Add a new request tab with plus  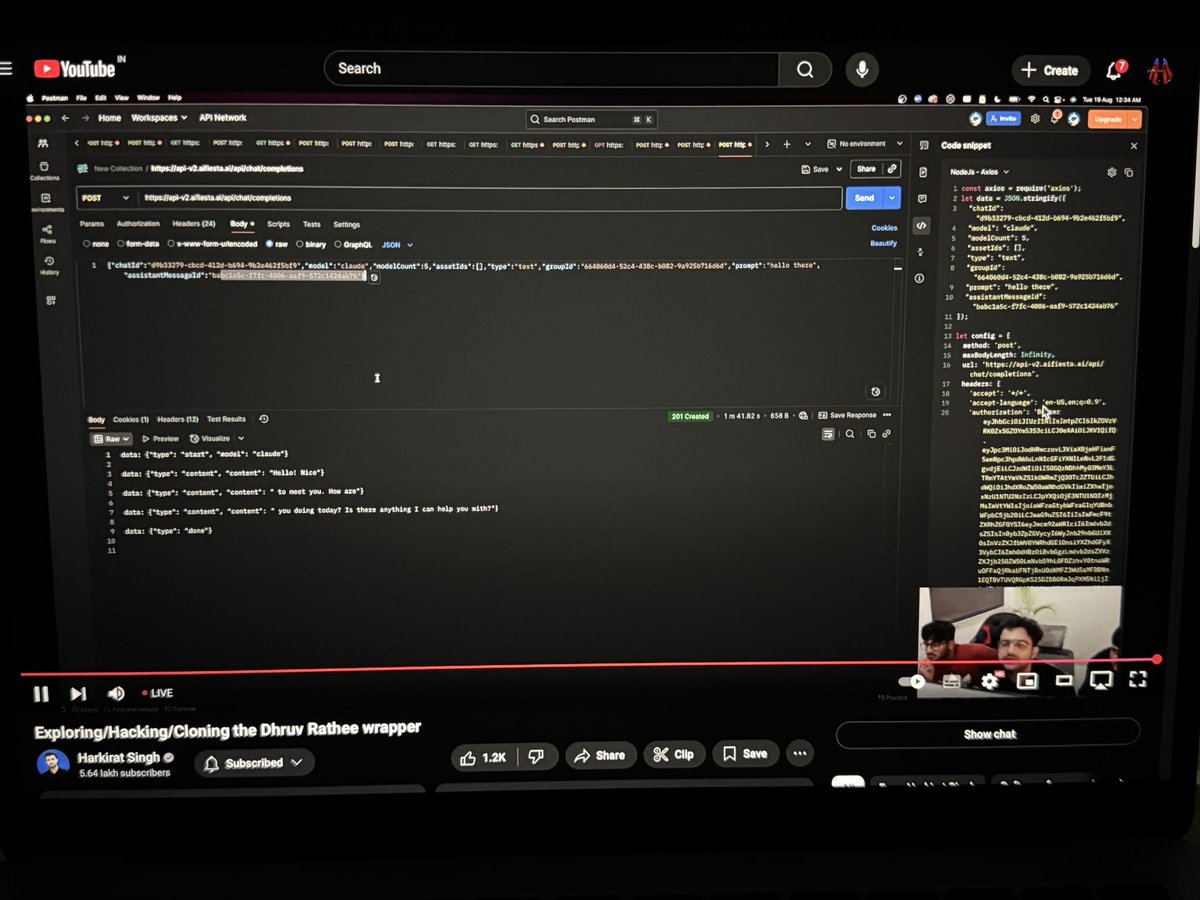click(x=787, y=145)
